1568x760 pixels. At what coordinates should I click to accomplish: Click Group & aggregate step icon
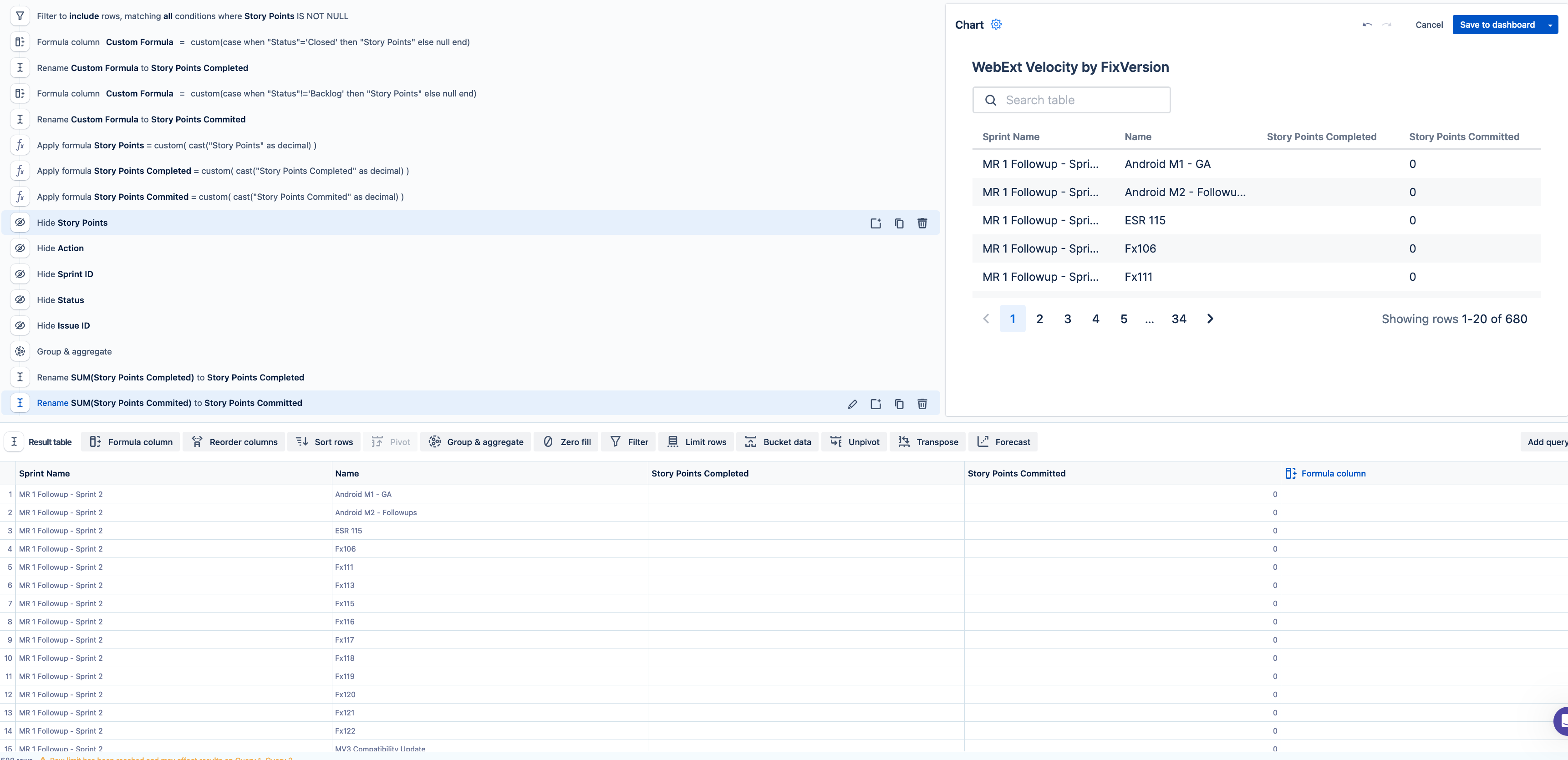click(20, 352)
